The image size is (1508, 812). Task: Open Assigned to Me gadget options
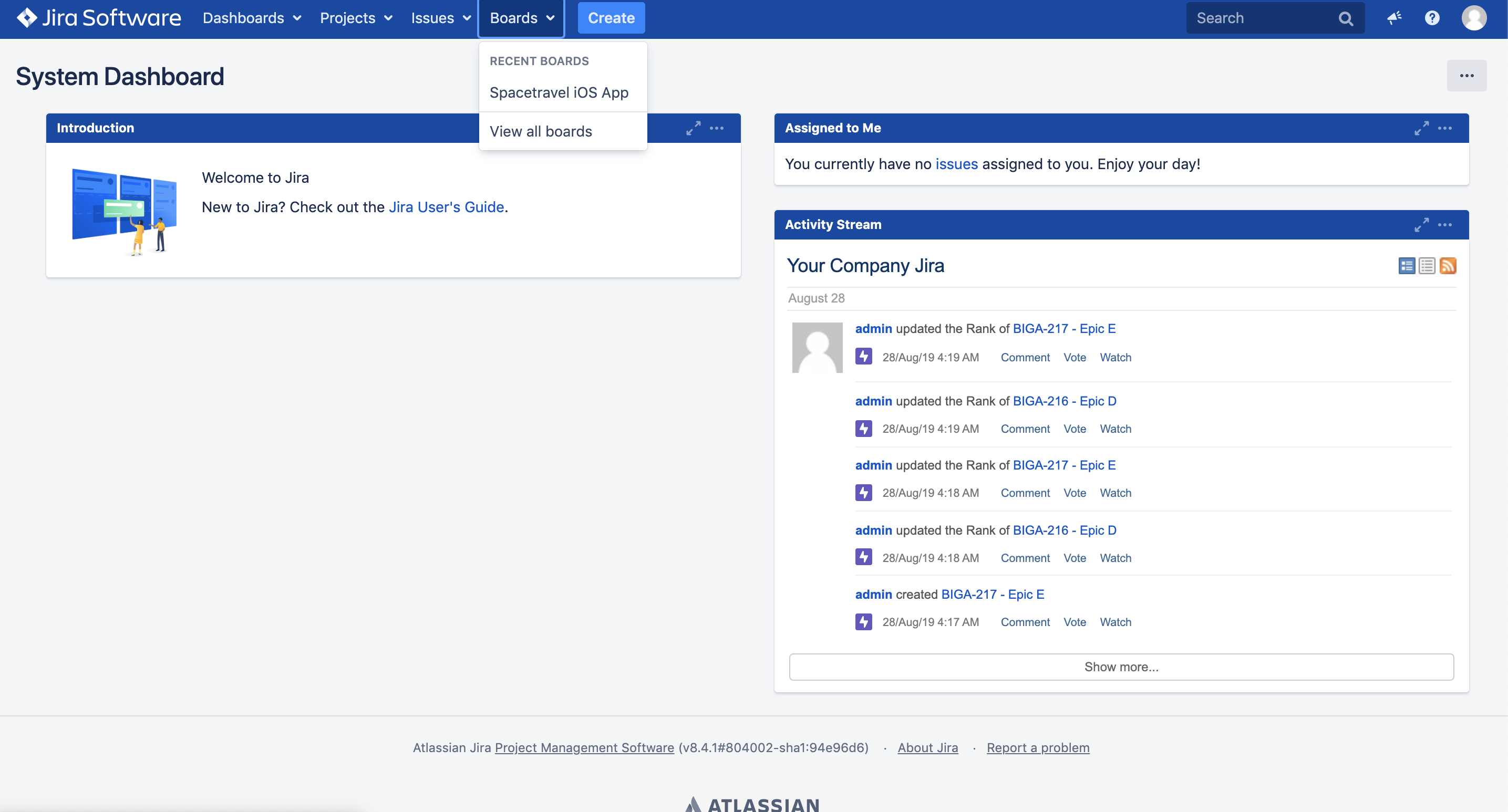click(x=1445, y=128)
